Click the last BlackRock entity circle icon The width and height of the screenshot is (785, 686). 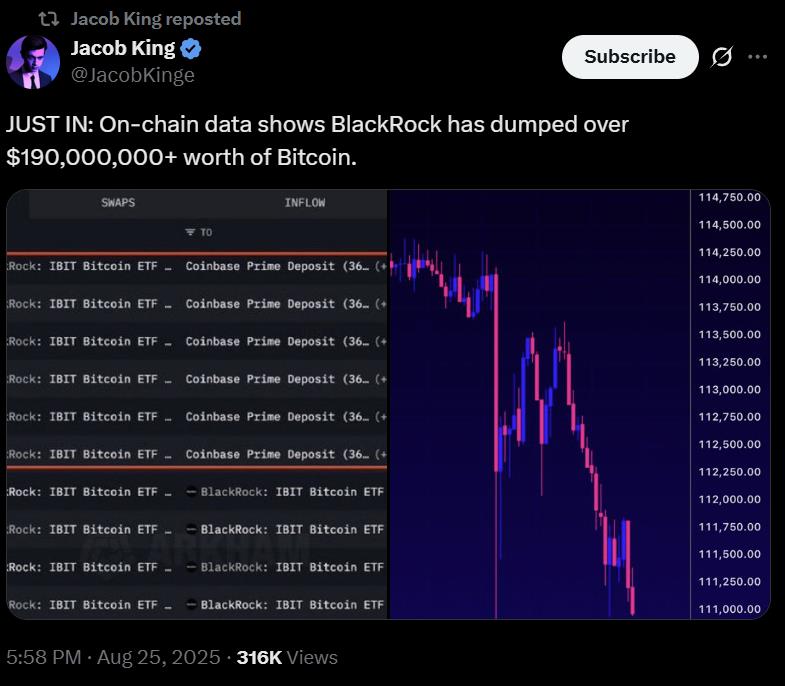pos(191,604)
